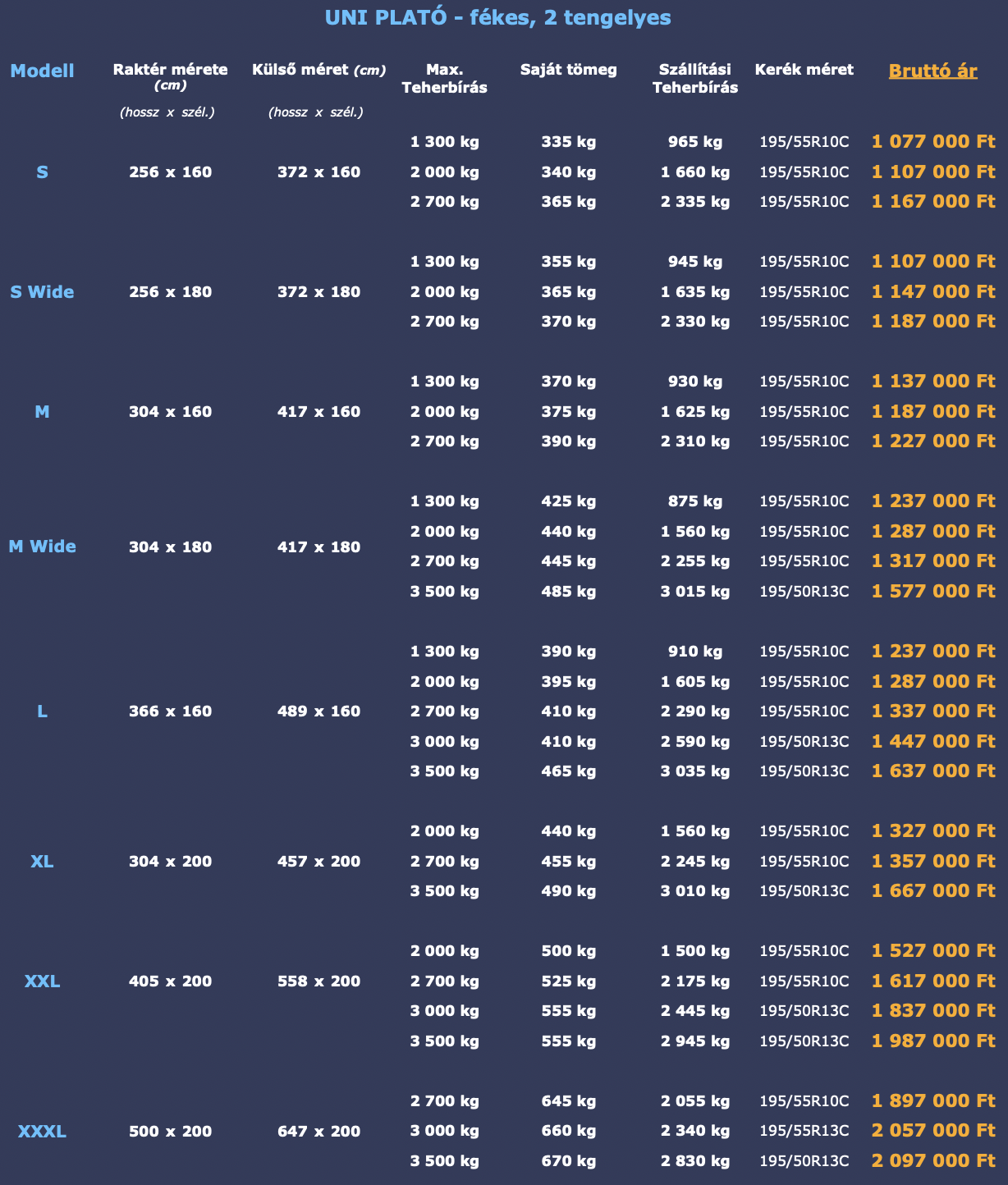Click the 1 077 000 Ft price
Viewport: 1008px width, 1185px height.
point(933,142)
